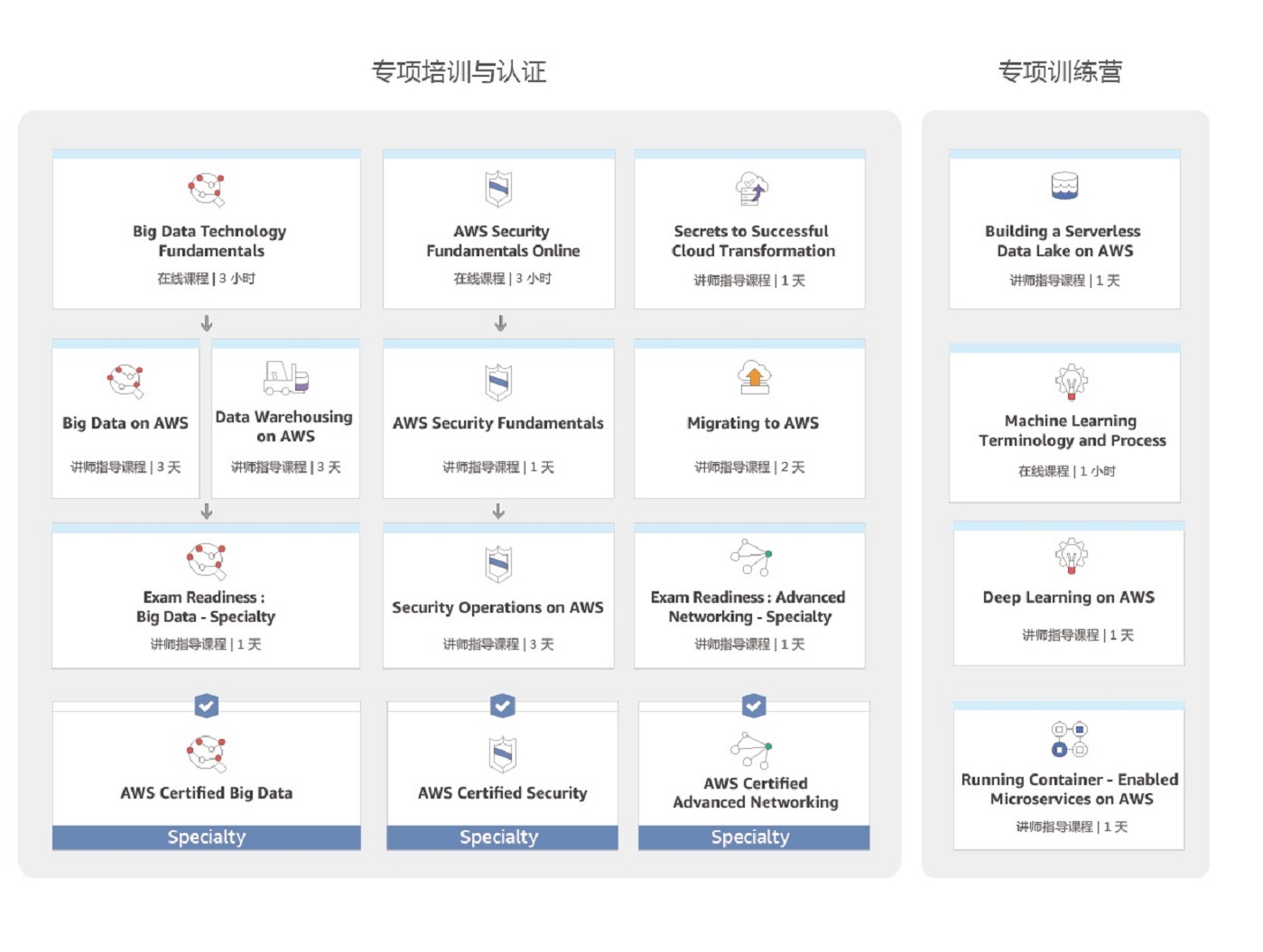This screenshot has height=952, width=1263.
Task: Click the Exam Readiness Big Data icon
Action: (207, 560)
